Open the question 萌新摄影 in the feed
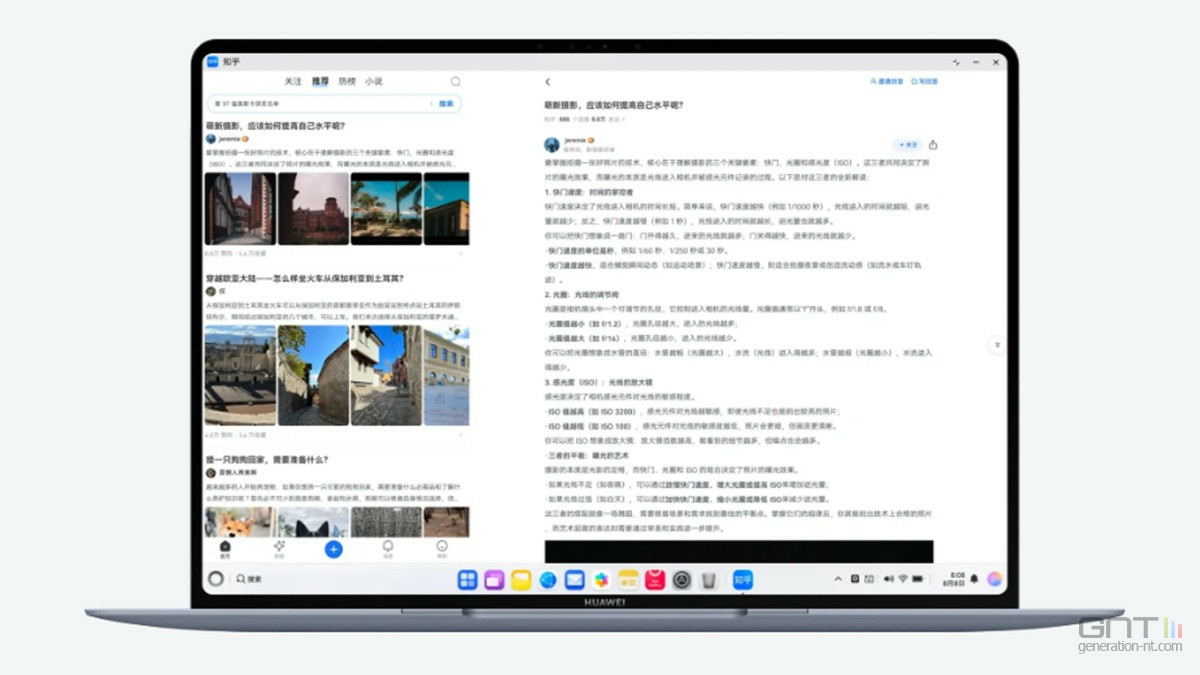This screenshot has width=1200, height=675. 275,126
